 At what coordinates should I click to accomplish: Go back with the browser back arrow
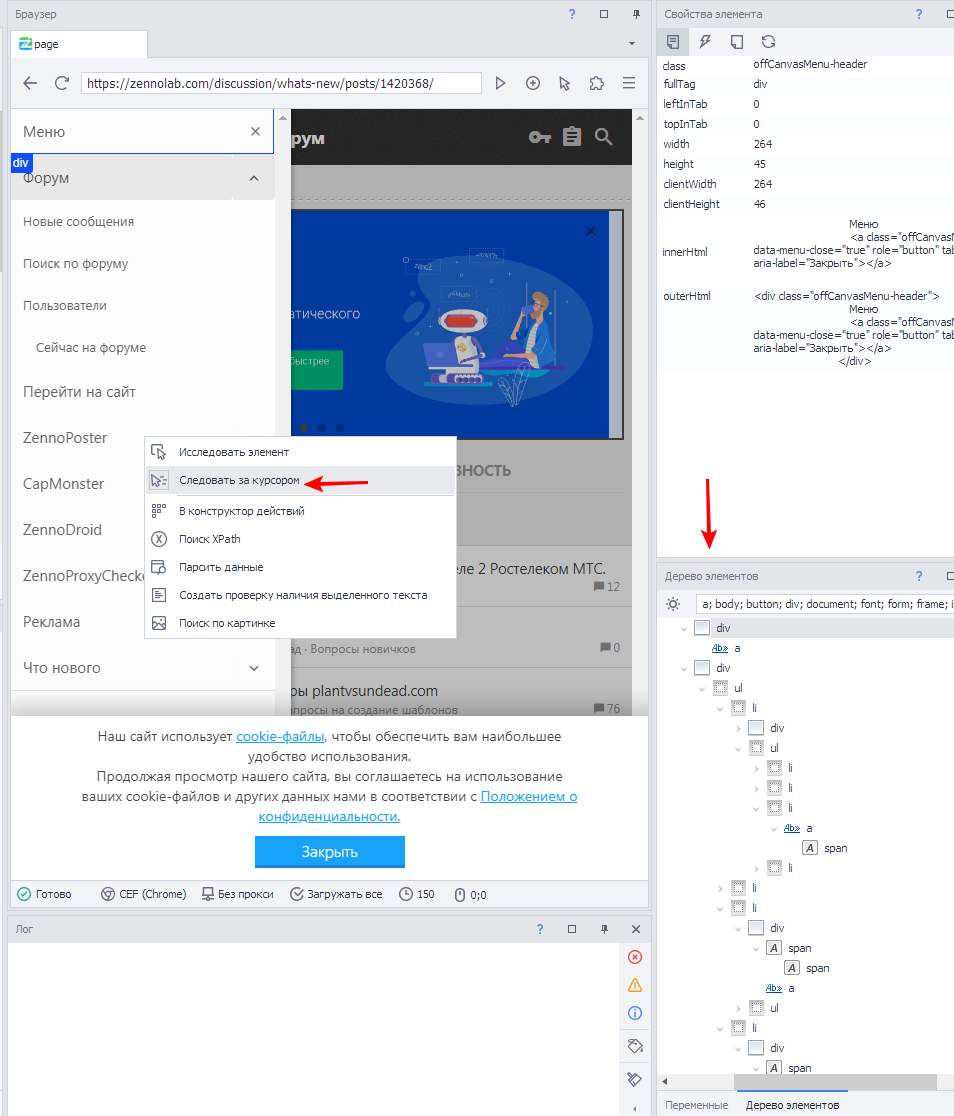click(x=30, y=83)
